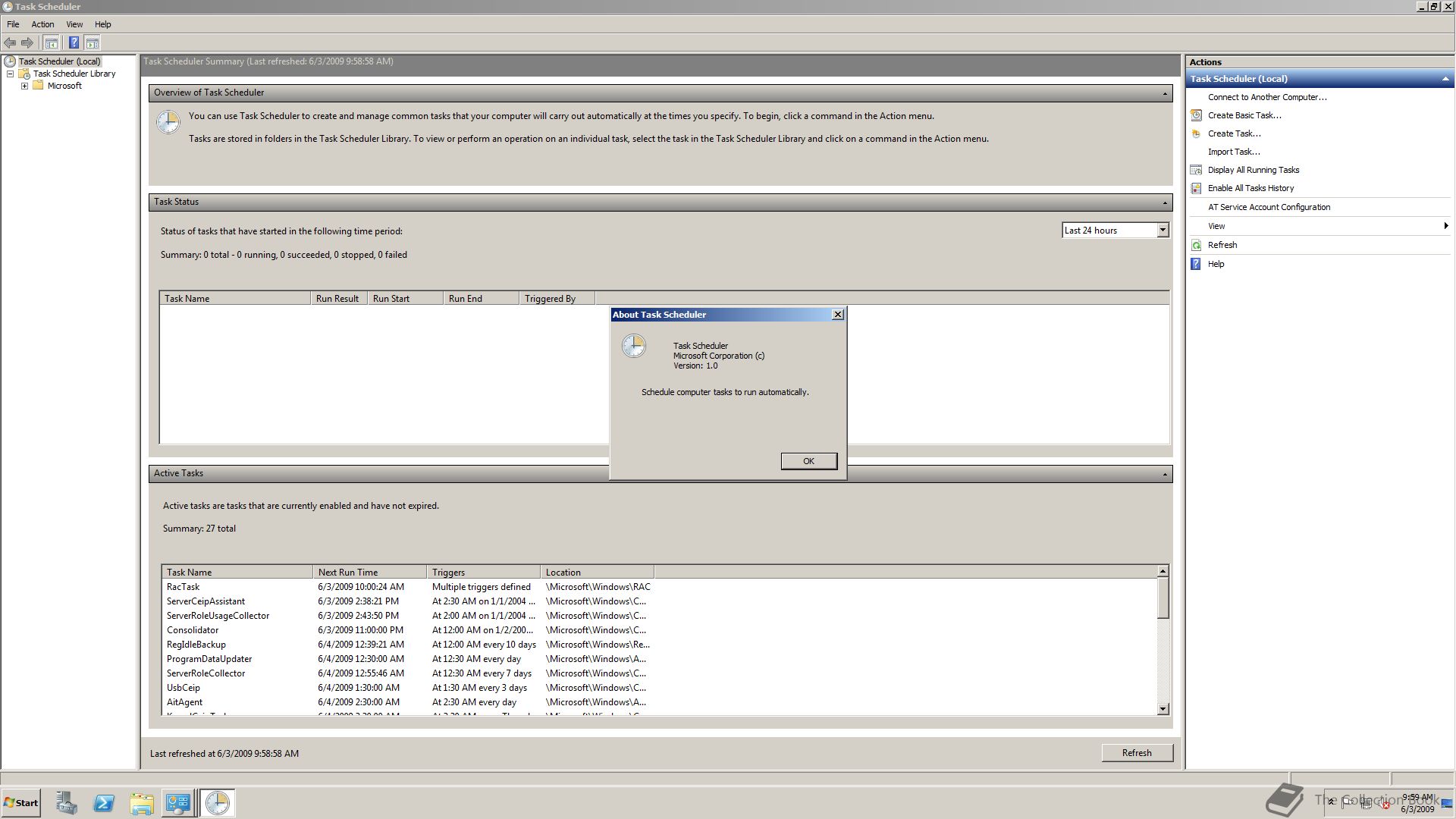This screenshot has height=819, width=1456.
Task: Sort Active Tasks by Task Name column
Action: coord(237,573)
